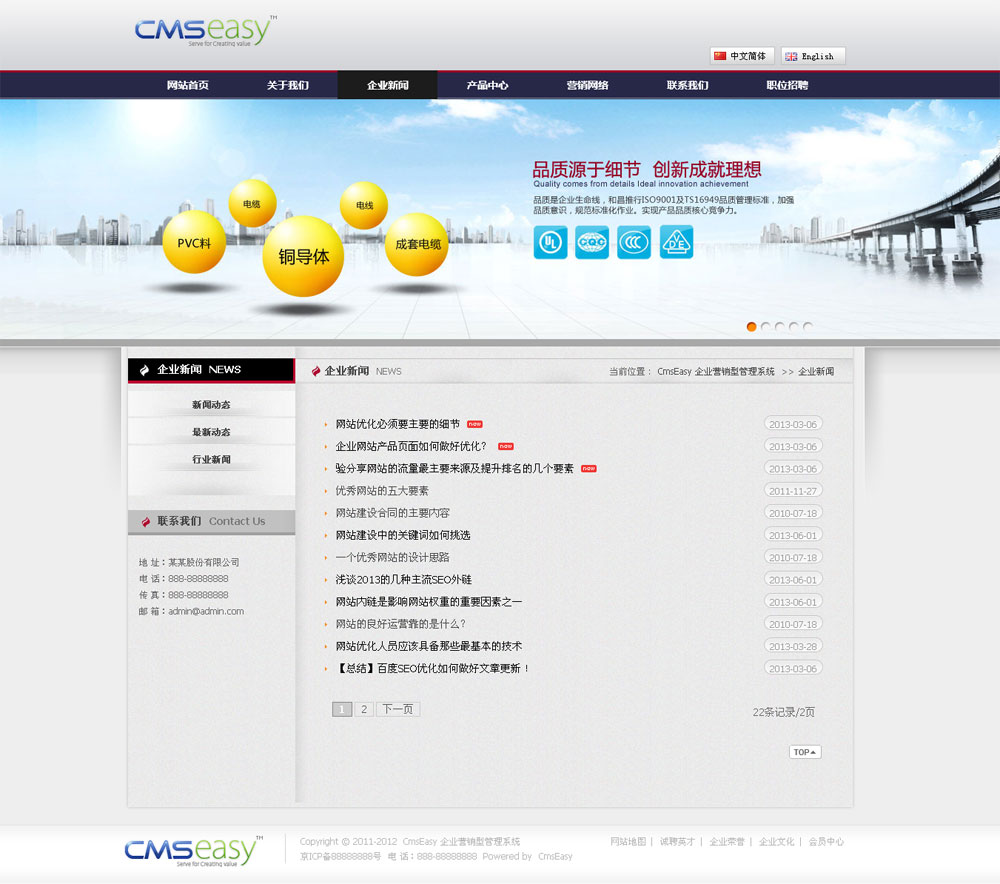Image resolution: width=1000 pixels, height=884 pixels.
Task: Switch language to 中文简体
Action: coord(741,56)
